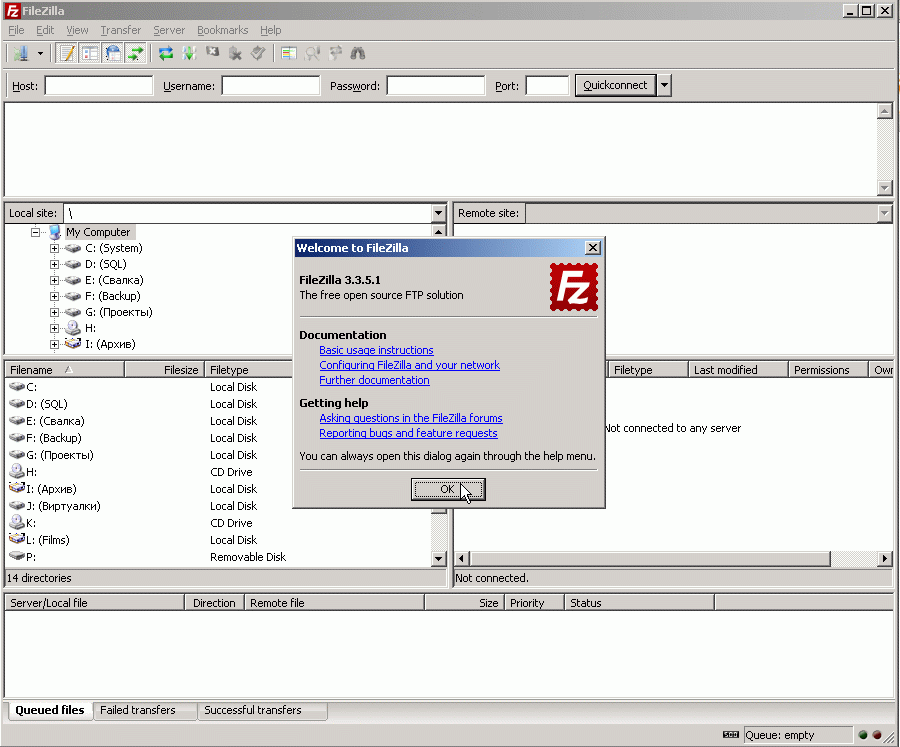Viewport: 900px width, 747px height.
Task: Sort local list by Filename column
Action: click(65, 370)
